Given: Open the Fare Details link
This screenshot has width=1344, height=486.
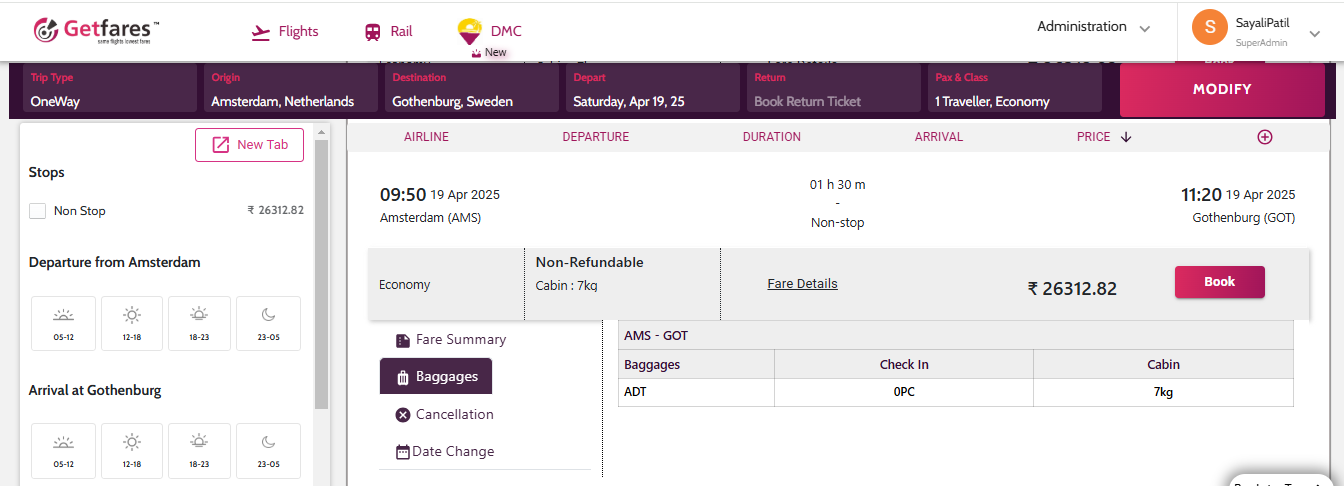Looking at the screenshot, I should click(802, 284).
